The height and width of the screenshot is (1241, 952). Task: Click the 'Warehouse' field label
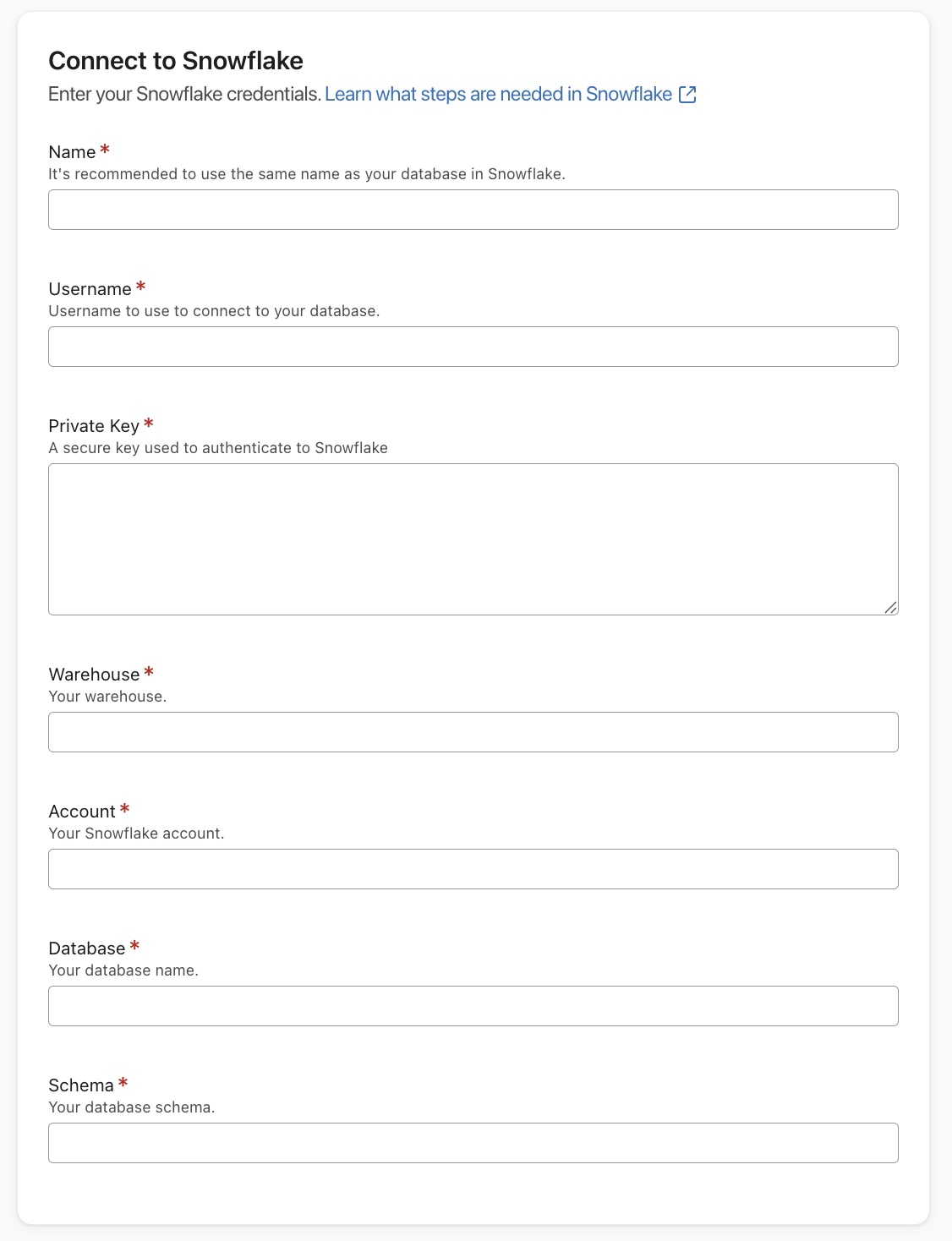[x=94, y=675]
